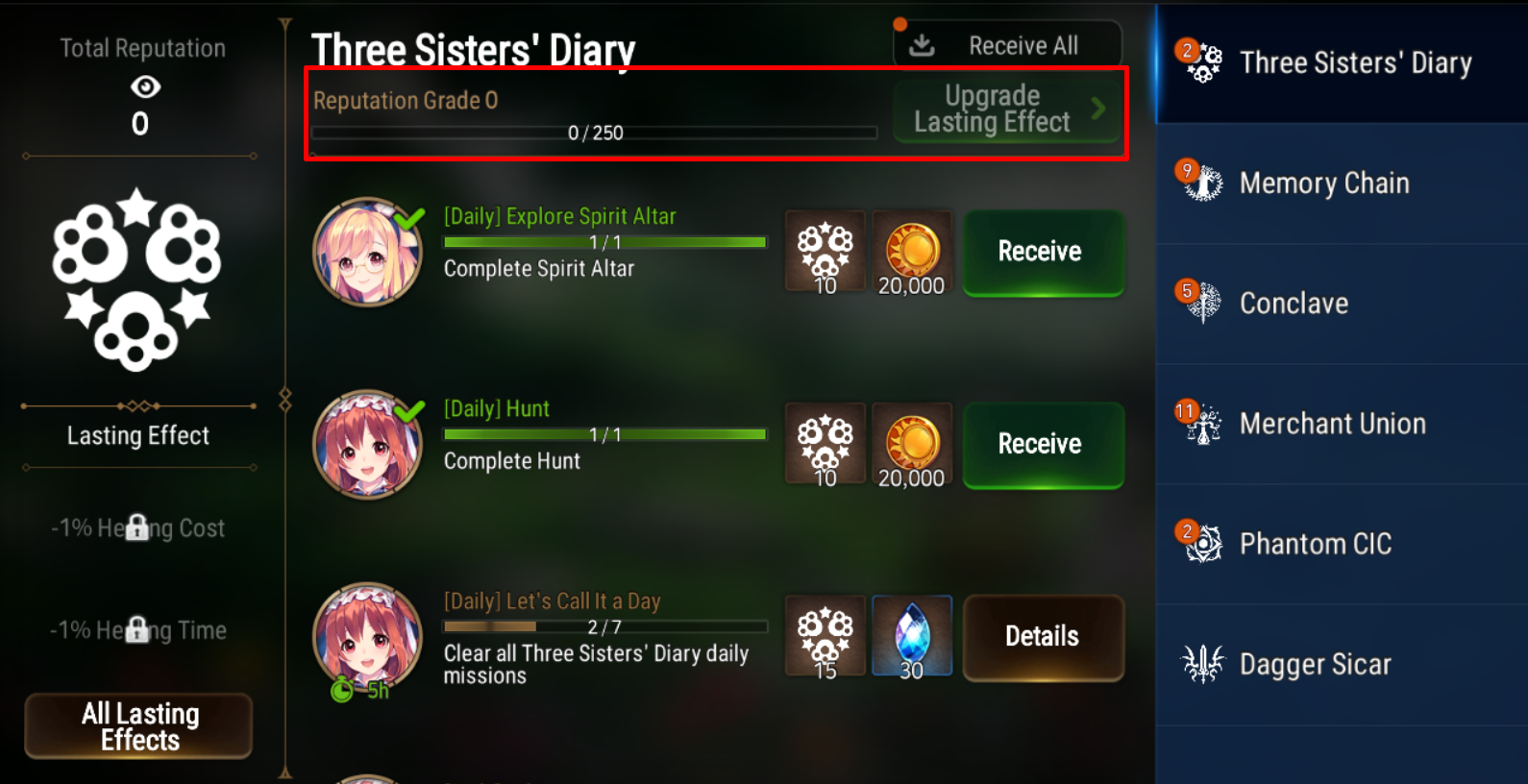Click the Receive All download icon
Image resolution: width=1528 pixels, height=784 pixels.
(x=922, y=45)
